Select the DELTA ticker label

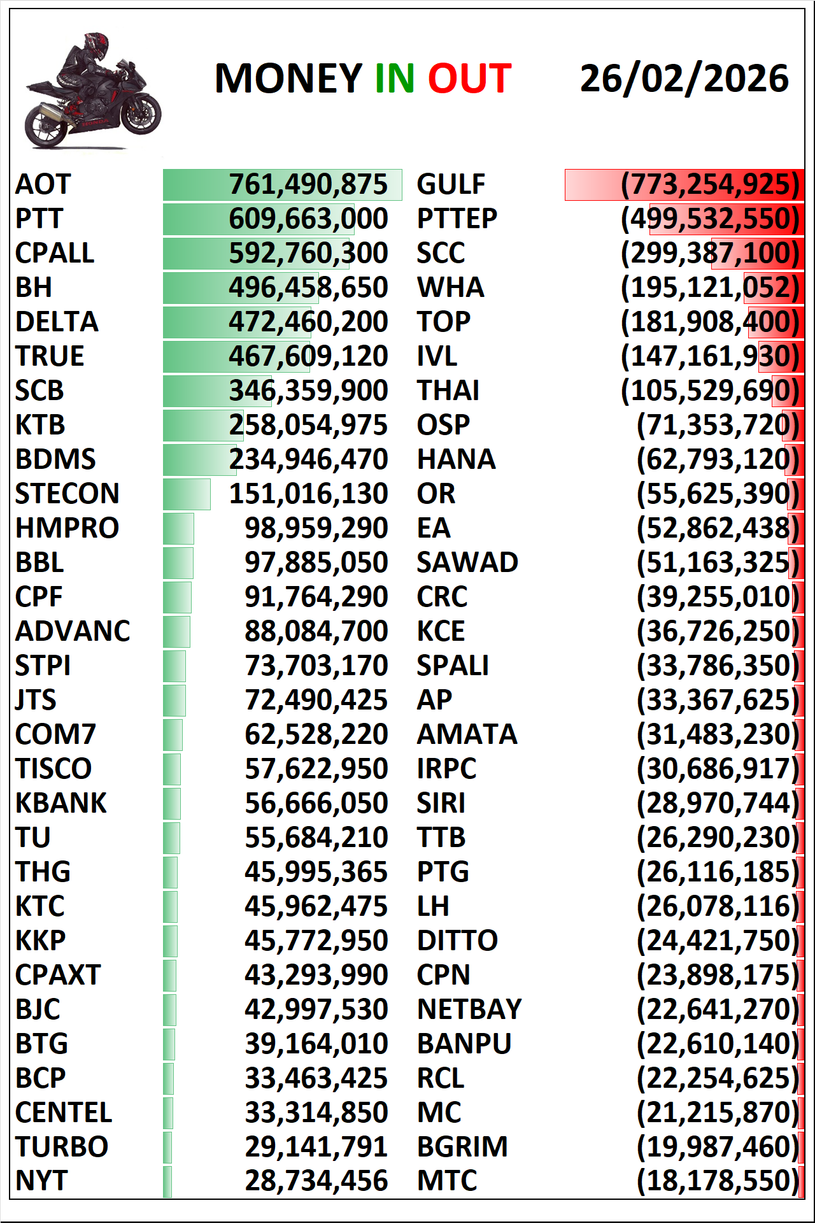point(57,322)
